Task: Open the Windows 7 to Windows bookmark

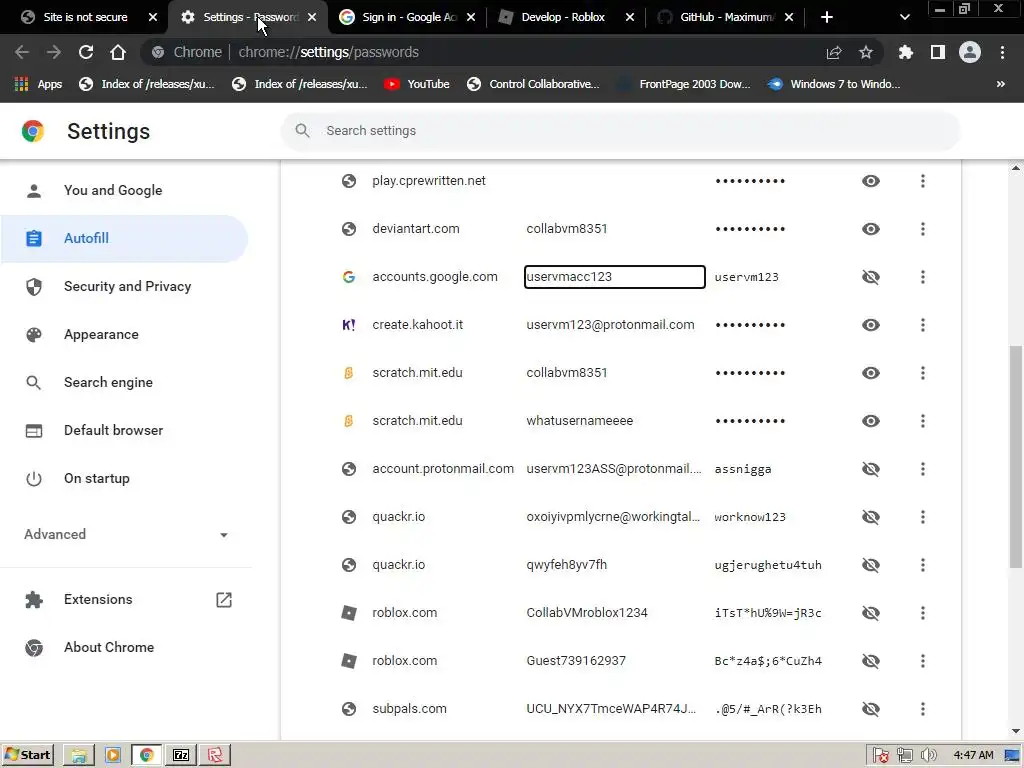Action: pyautogui.click(x=834, y=84)
